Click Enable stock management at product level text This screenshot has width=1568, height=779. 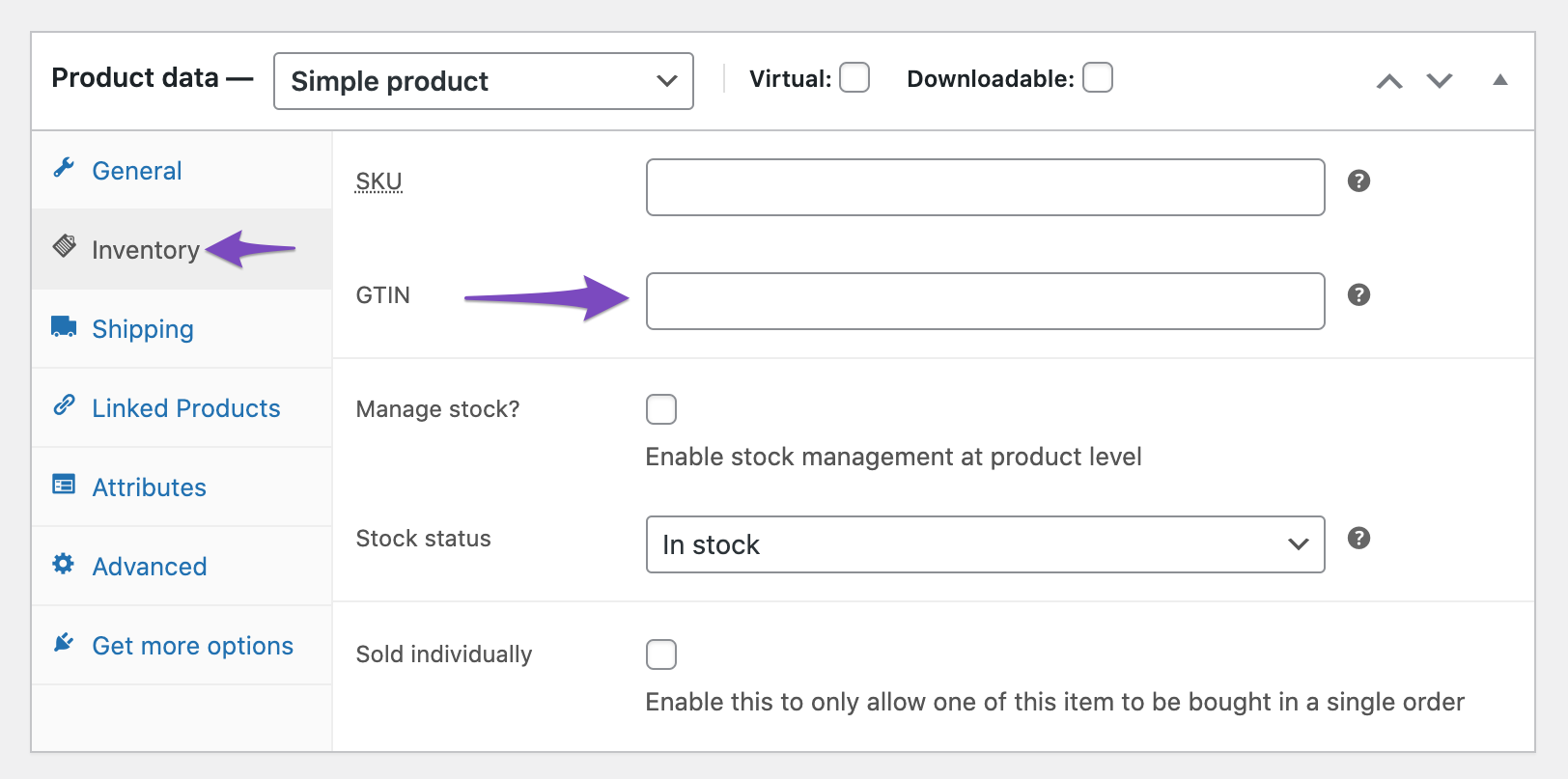point(893,457)
